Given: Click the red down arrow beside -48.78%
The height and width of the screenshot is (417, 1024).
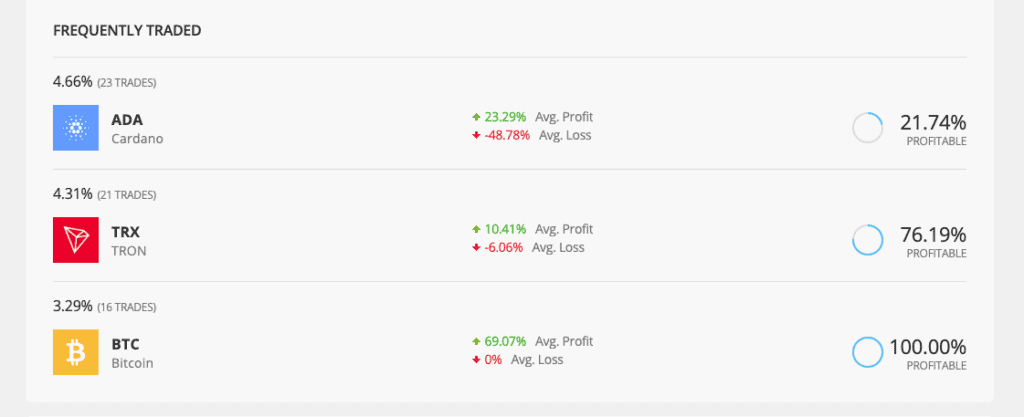Looking at the screenshot, I should (476, 135).
